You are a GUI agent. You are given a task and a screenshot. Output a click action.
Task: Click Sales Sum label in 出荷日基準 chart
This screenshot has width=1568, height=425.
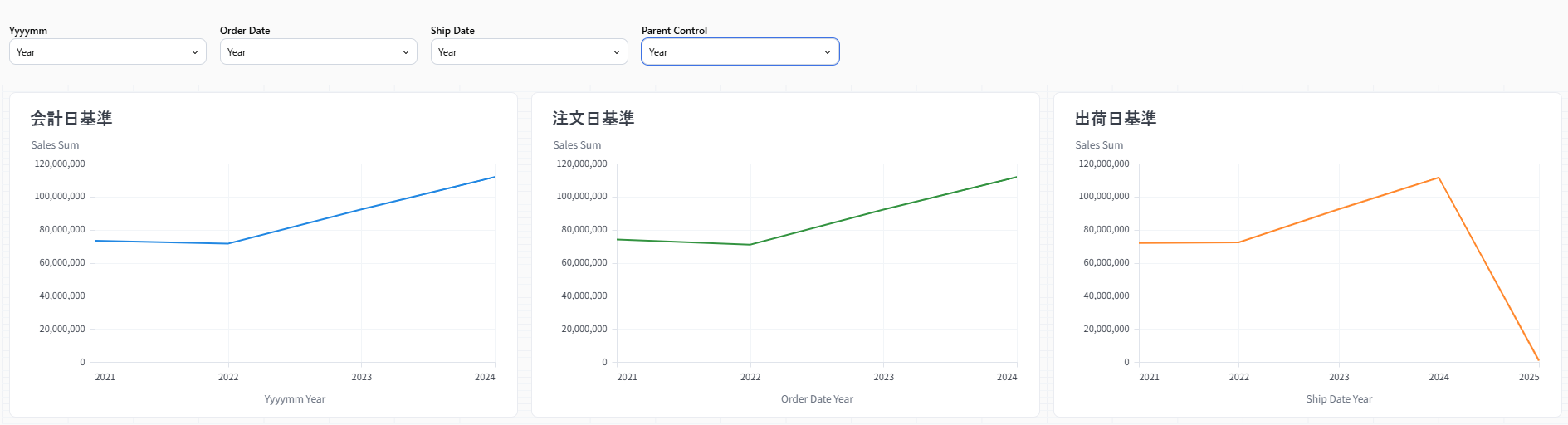click(x=1099, y=145)
